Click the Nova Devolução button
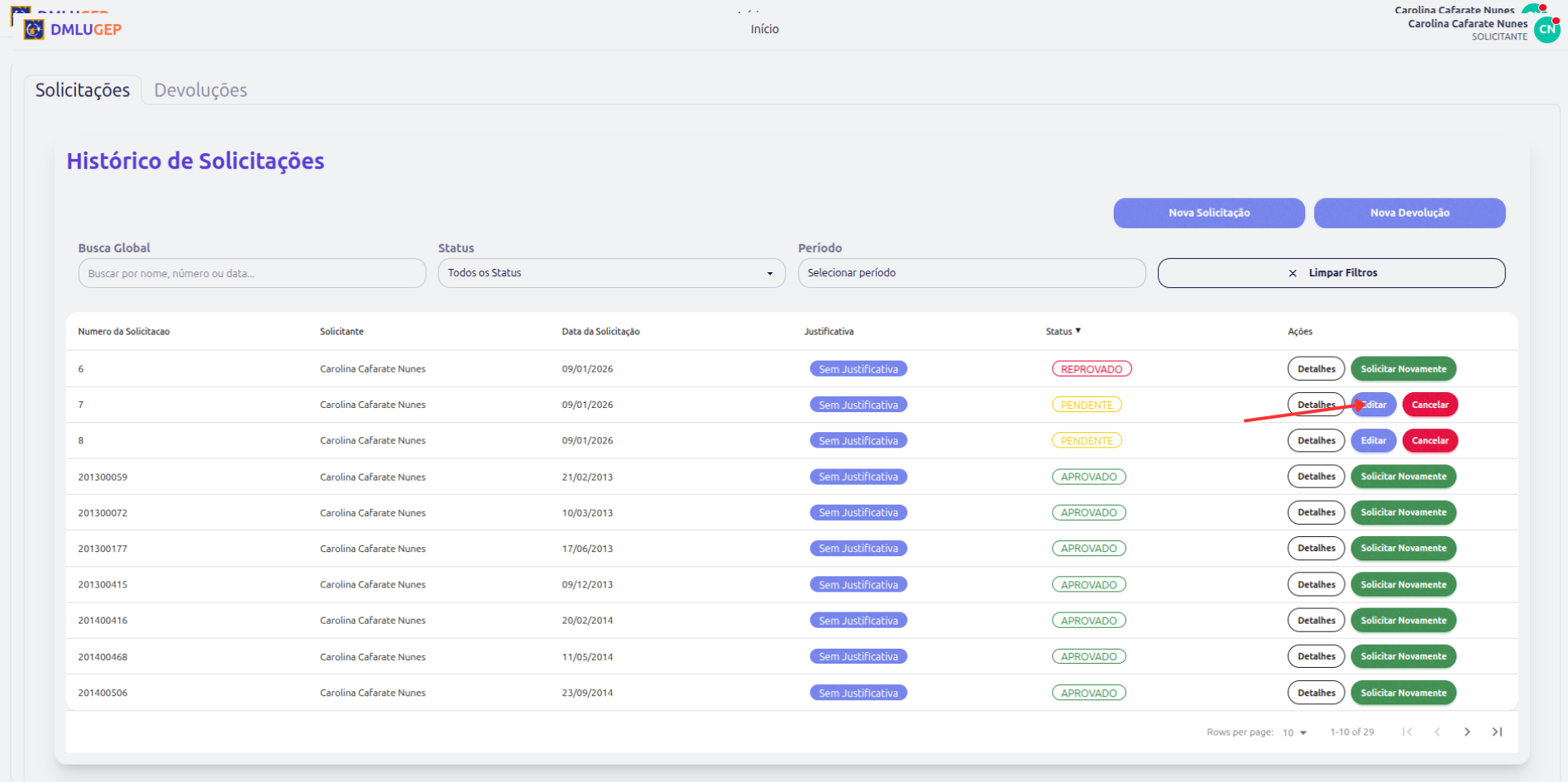1568x782 pixels. tap(1409, 213)
